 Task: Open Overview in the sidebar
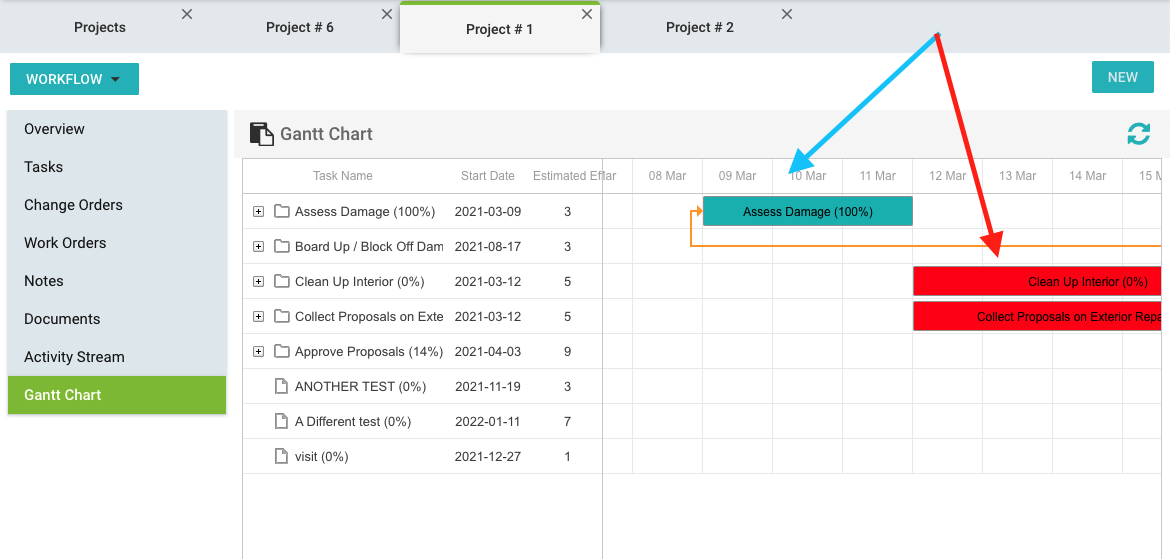(117, 129)
